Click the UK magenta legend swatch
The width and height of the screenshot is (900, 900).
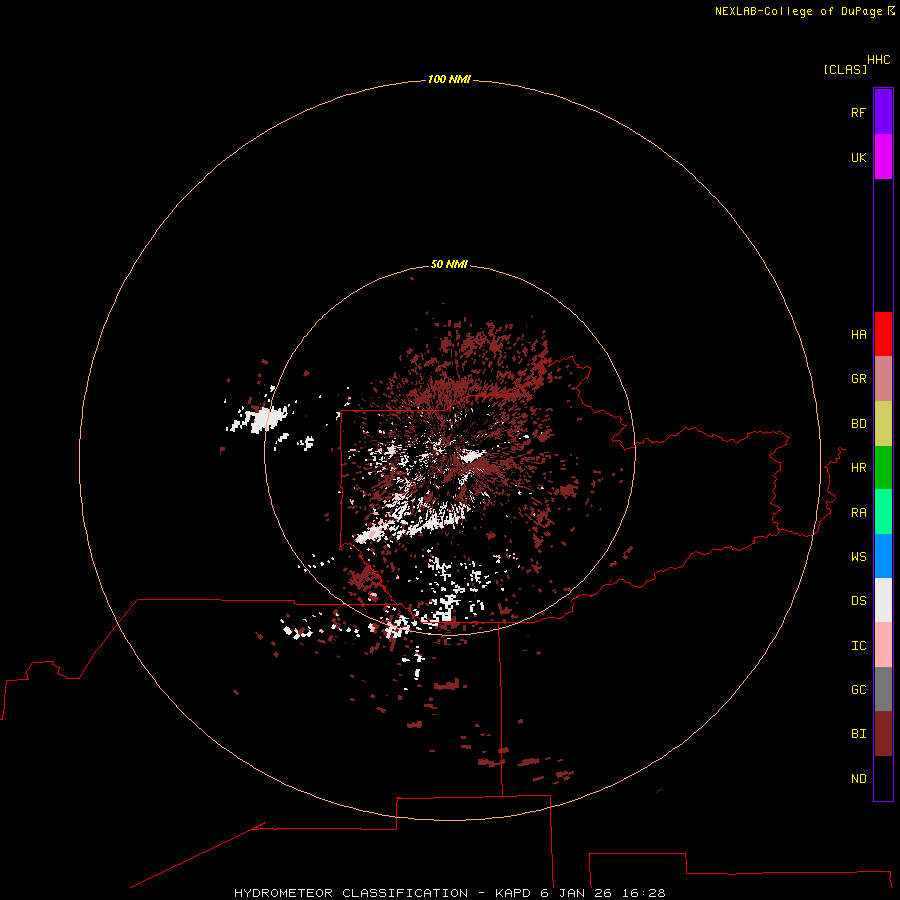[x=883, y=157]
